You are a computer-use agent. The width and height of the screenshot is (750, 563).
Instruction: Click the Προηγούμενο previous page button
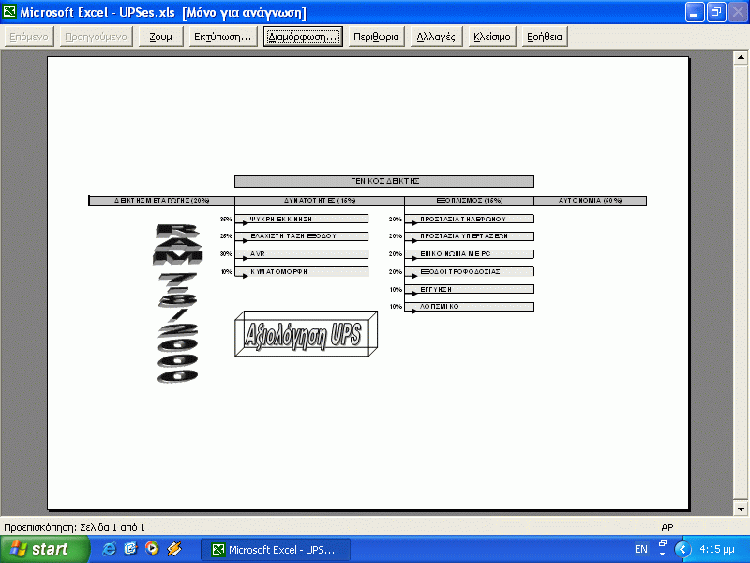tap(96, 37)
